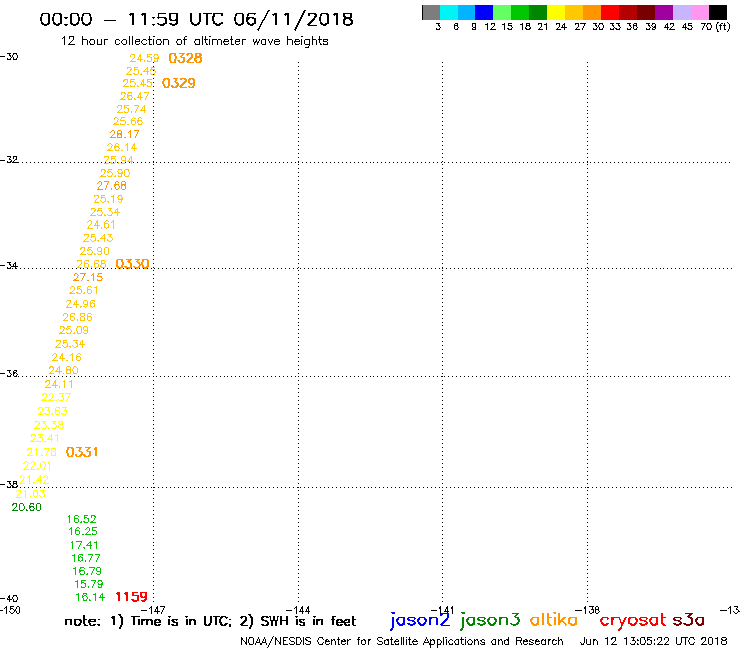Screen dimensions: 740x650
Task: Click the orange wave height 28.17
Action: [125, 135]
